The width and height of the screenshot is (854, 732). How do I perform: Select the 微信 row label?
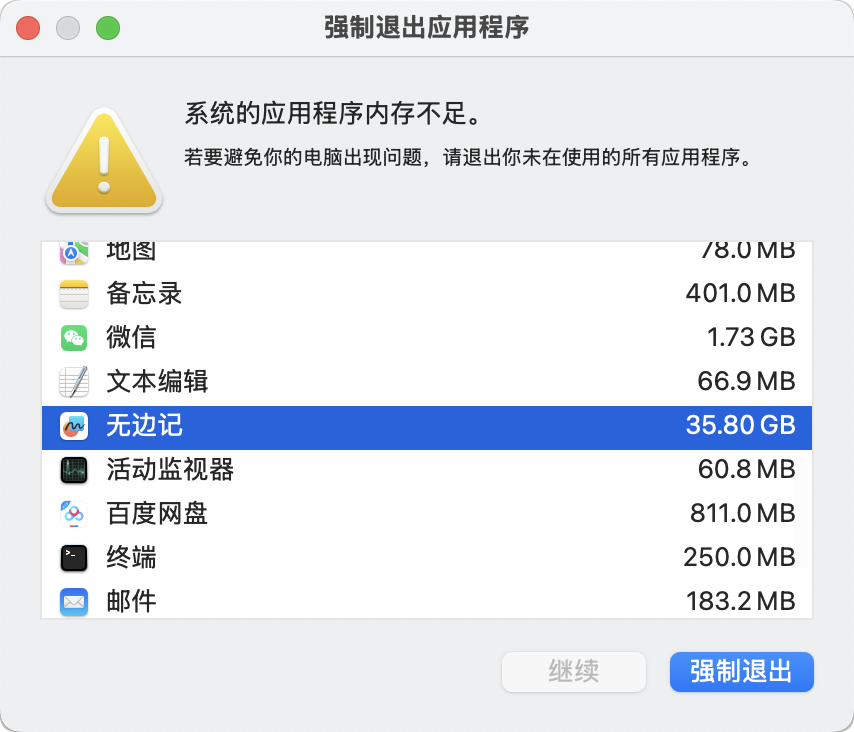[x=131, y=338]
